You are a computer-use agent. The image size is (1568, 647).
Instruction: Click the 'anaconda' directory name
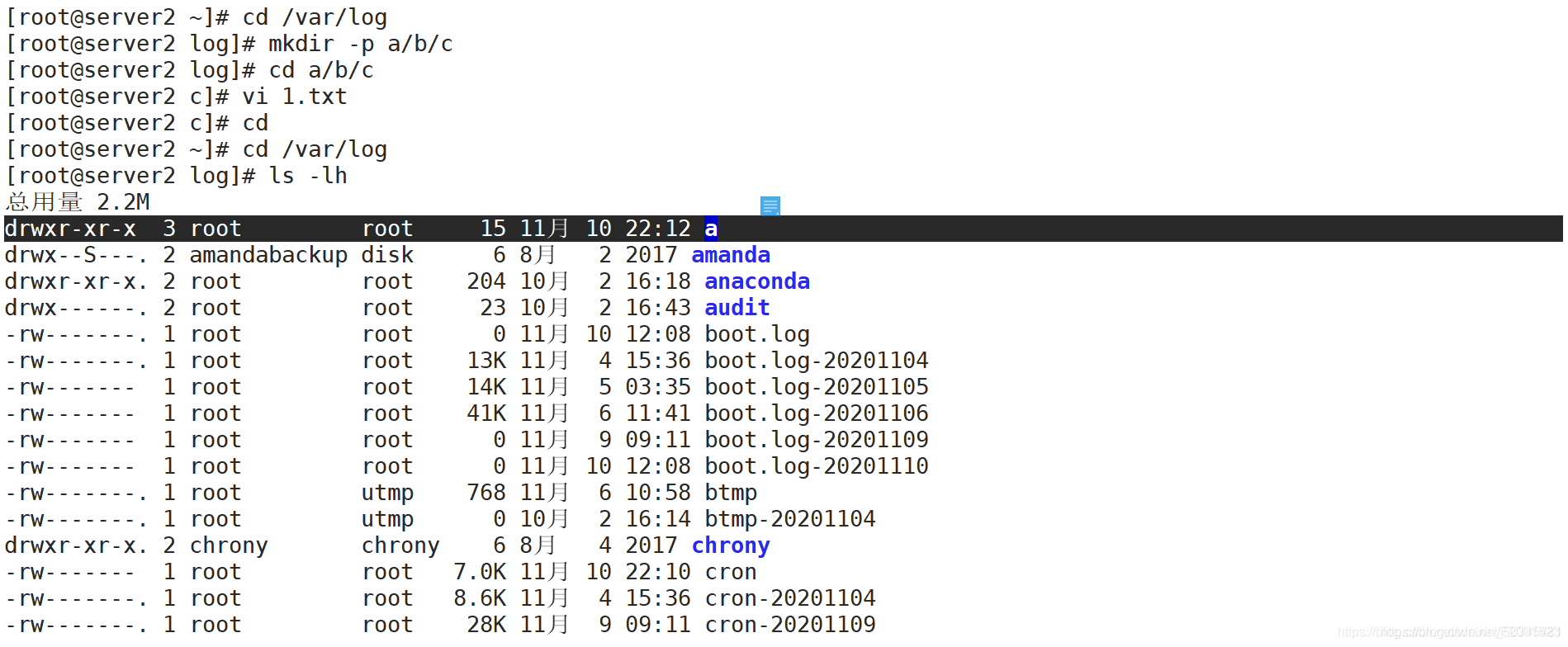(x=757, y=281)
